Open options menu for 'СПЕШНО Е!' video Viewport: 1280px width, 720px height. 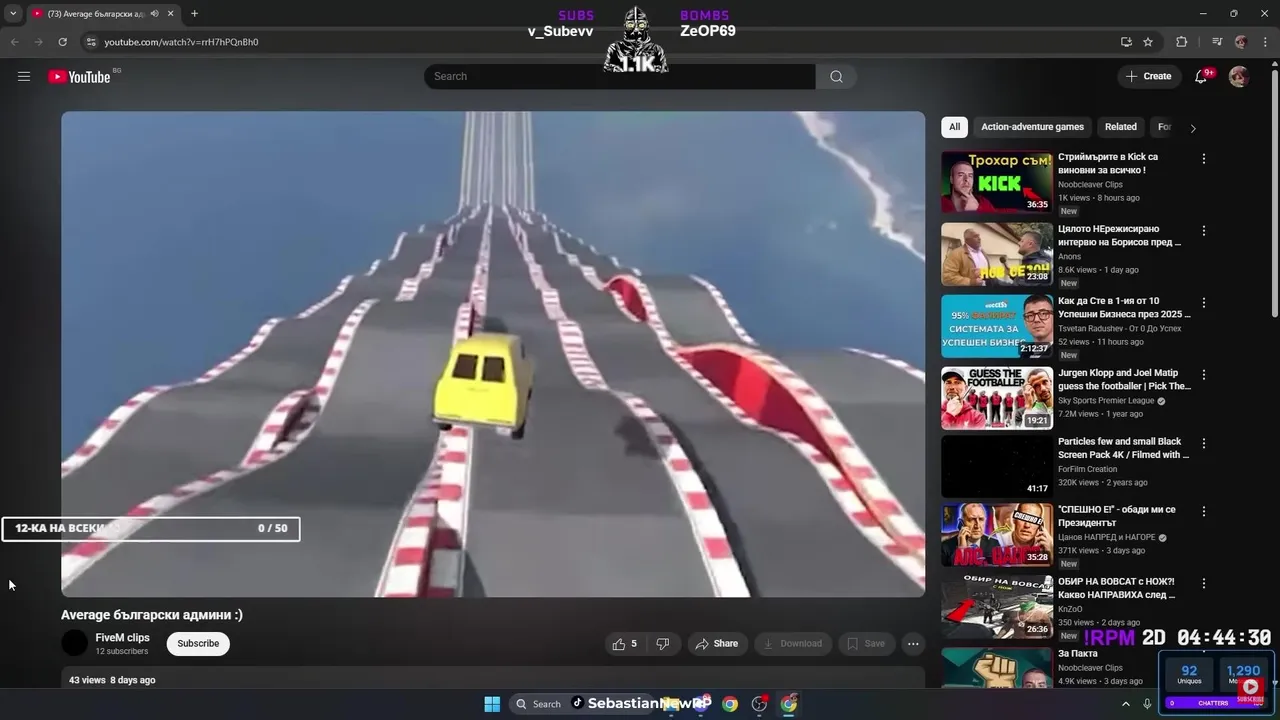click(1204, 511)
